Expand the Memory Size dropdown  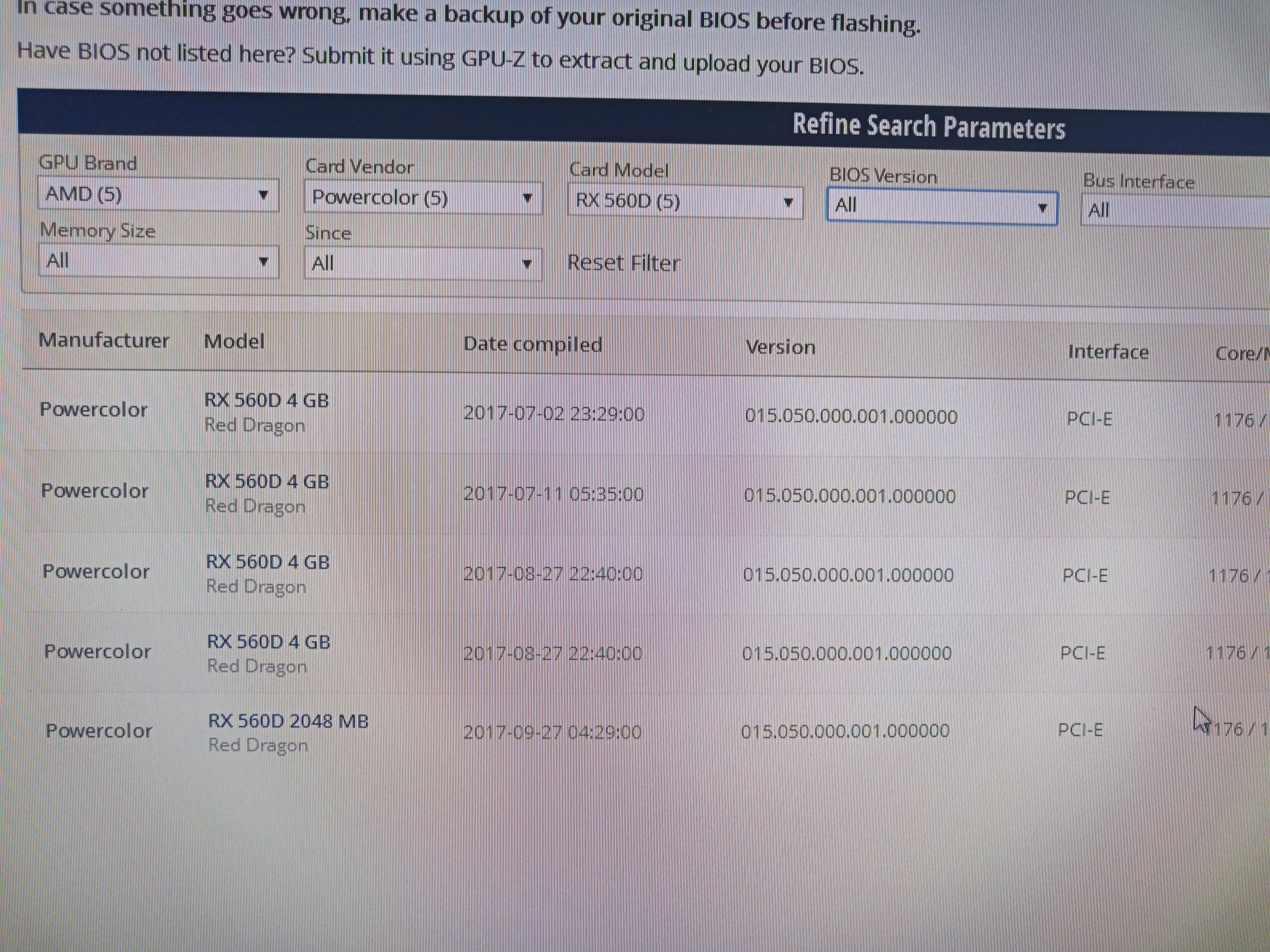pos(158,261)
